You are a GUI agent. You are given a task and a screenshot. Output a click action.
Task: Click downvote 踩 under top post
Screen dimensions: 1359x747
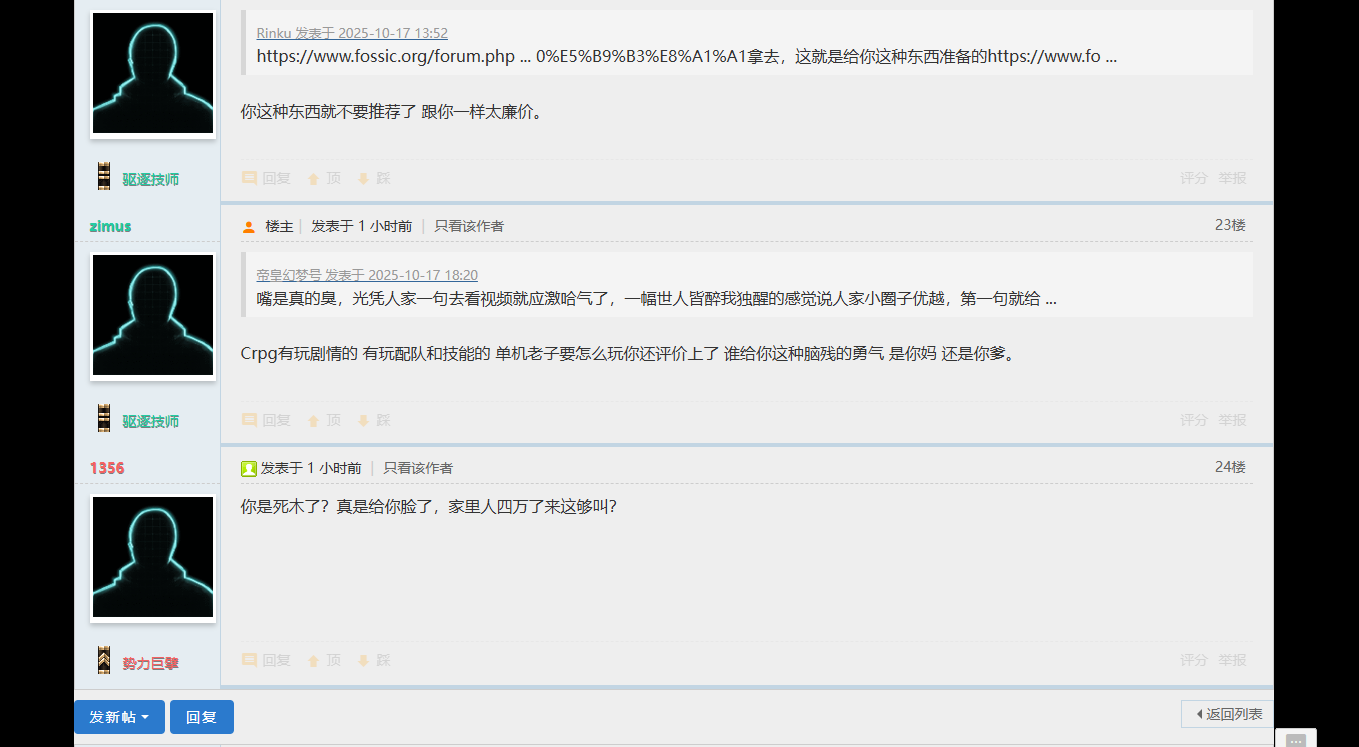click(x=374, y=178)
